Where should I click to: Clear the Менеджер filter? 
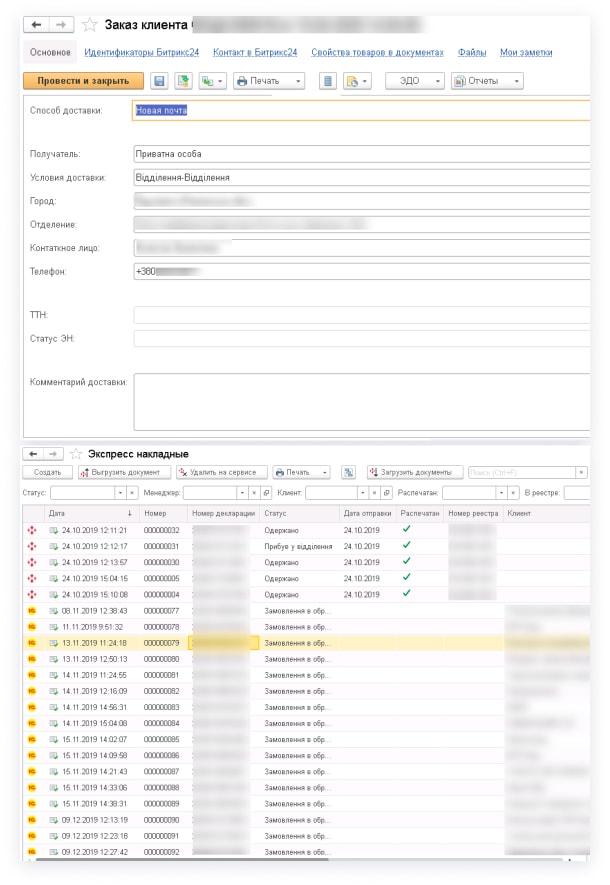coord(254,493)
